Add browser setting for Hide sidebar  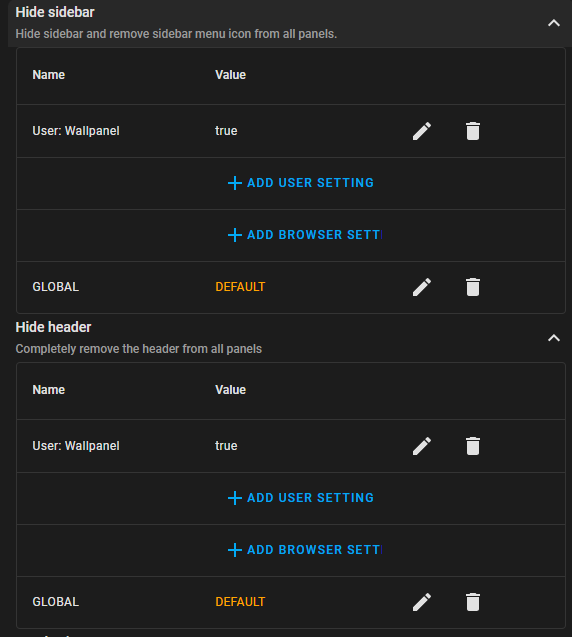coord(305,235)
